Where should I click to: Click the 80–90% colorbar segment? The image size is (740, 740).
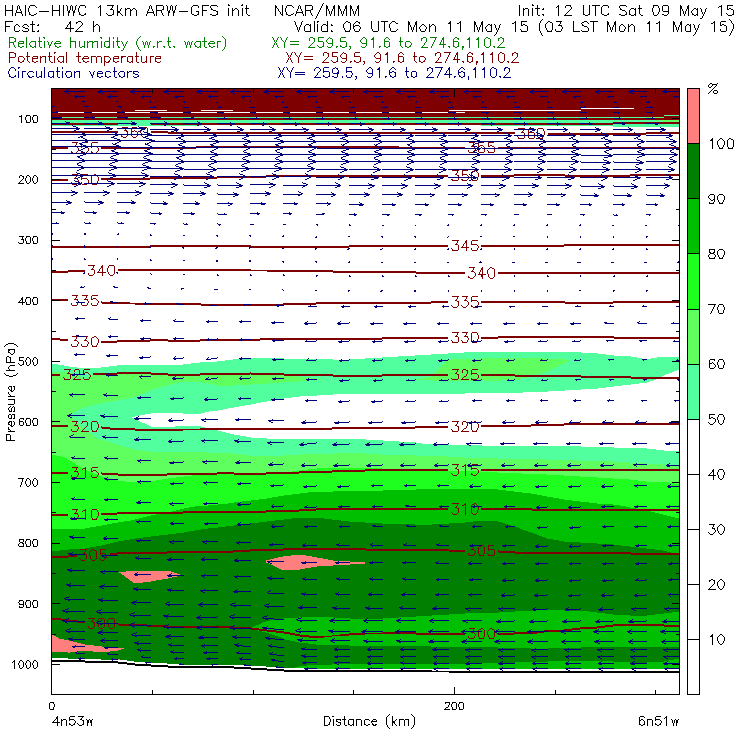click(x=693, y=226)
